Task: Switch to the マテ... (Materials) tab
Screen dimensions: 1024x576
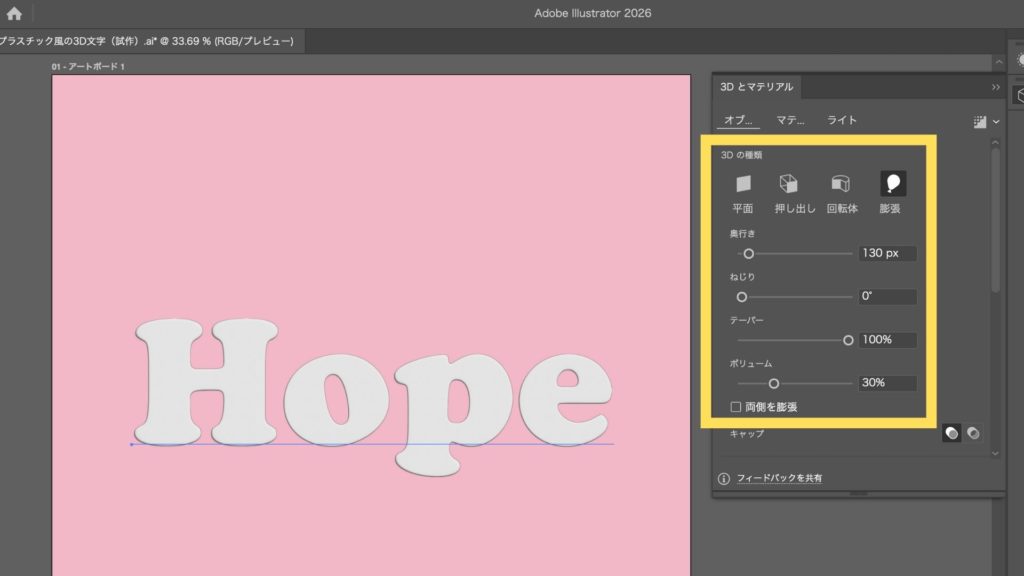Action: [790, 120]
